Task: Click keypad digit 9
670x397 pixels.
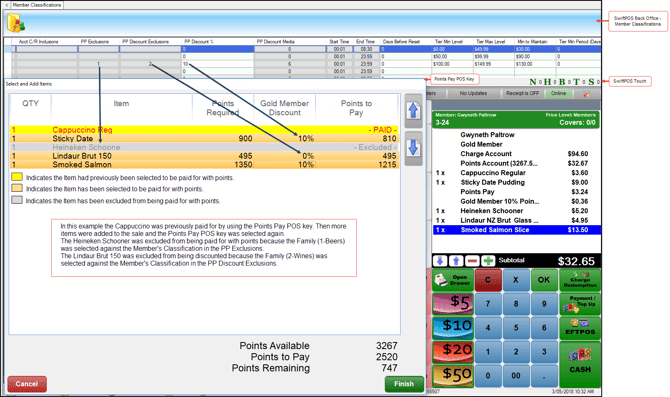Action: 544,304
